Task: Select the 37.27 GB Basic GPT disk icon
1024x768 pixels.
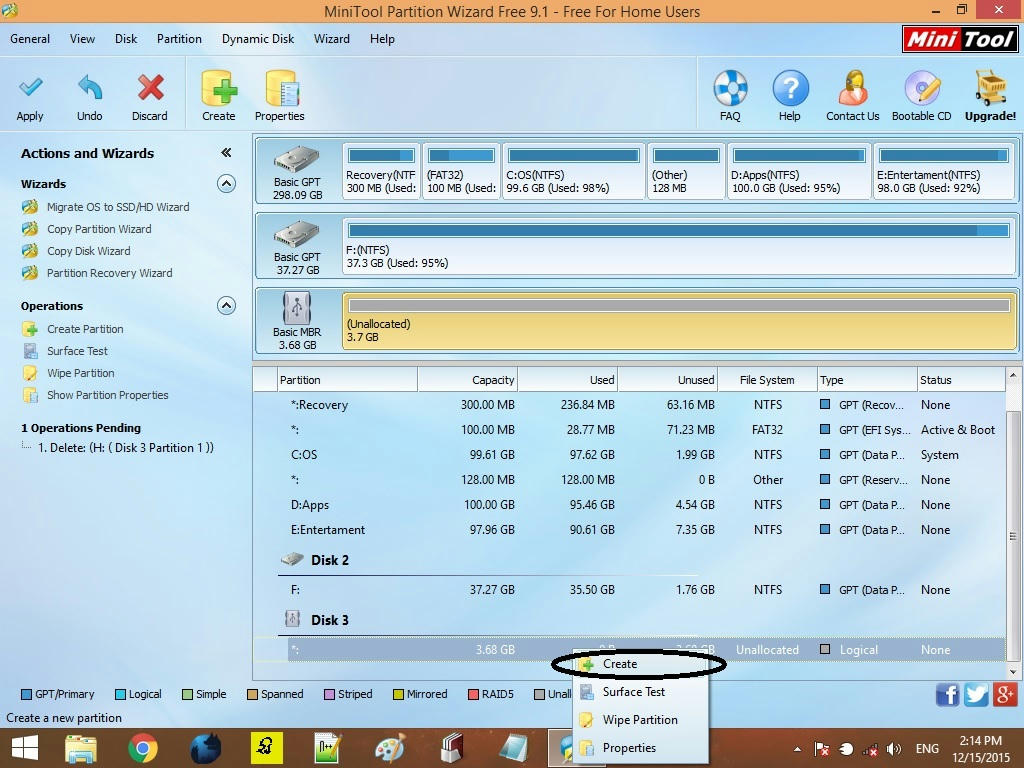Action: click(297, 234)
